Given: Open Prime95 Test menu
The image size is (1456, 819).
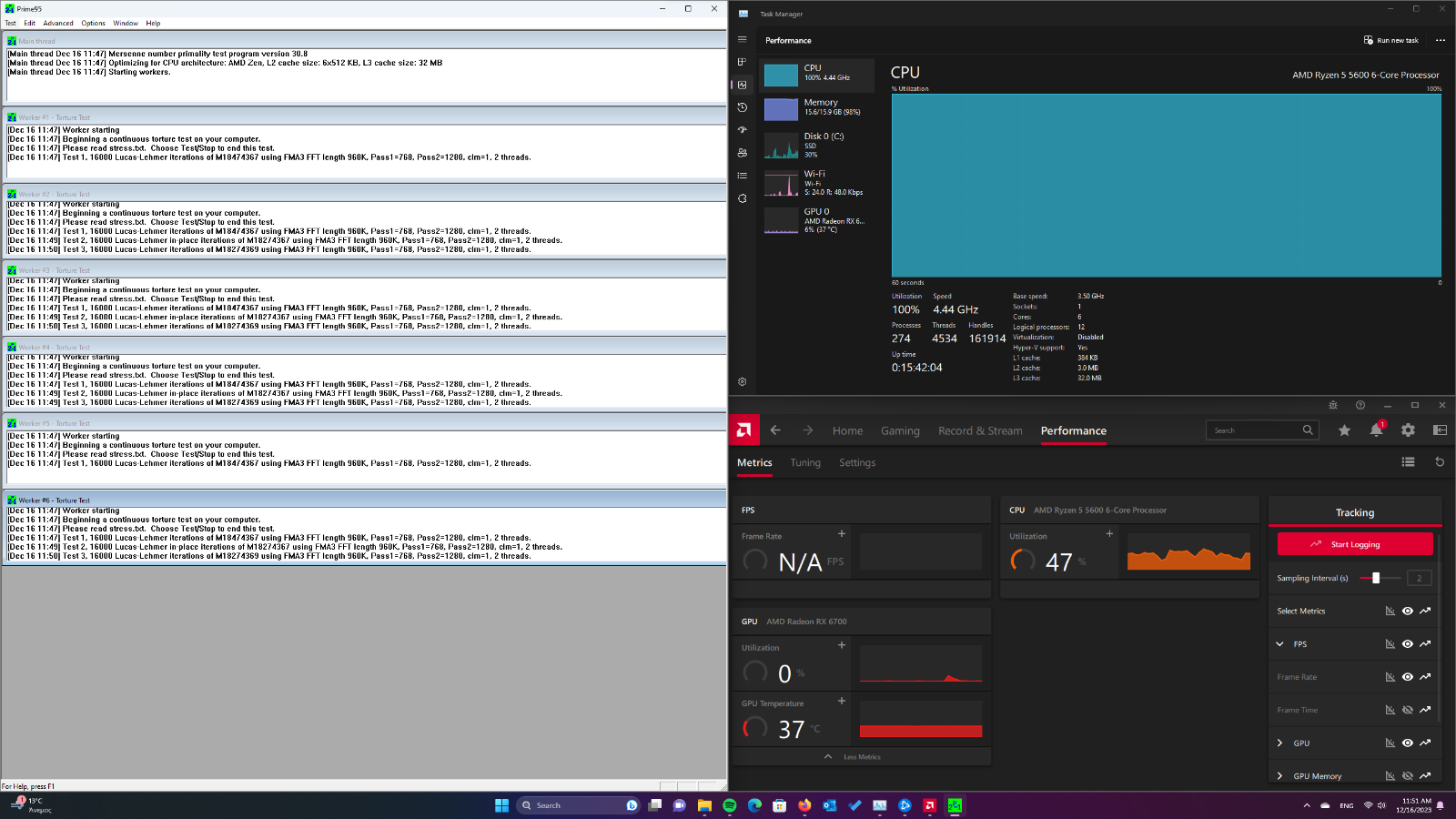Looking at the screenshot, I should point(11,23).
